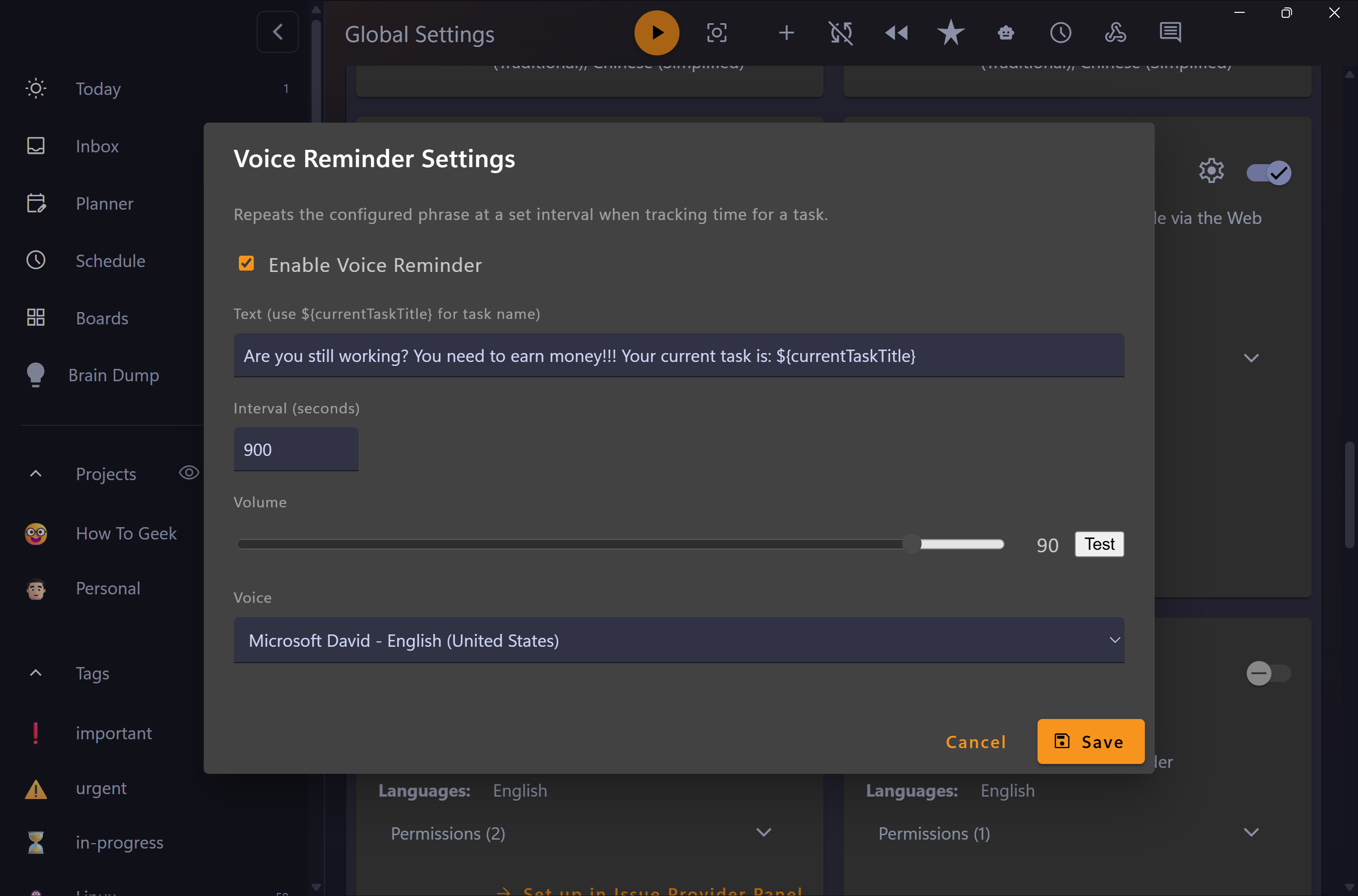Viewport: 1358px width, 896px height.
Task: Open the robot plugin icon in the toolbar
Action: click(x=1006, y=33)
